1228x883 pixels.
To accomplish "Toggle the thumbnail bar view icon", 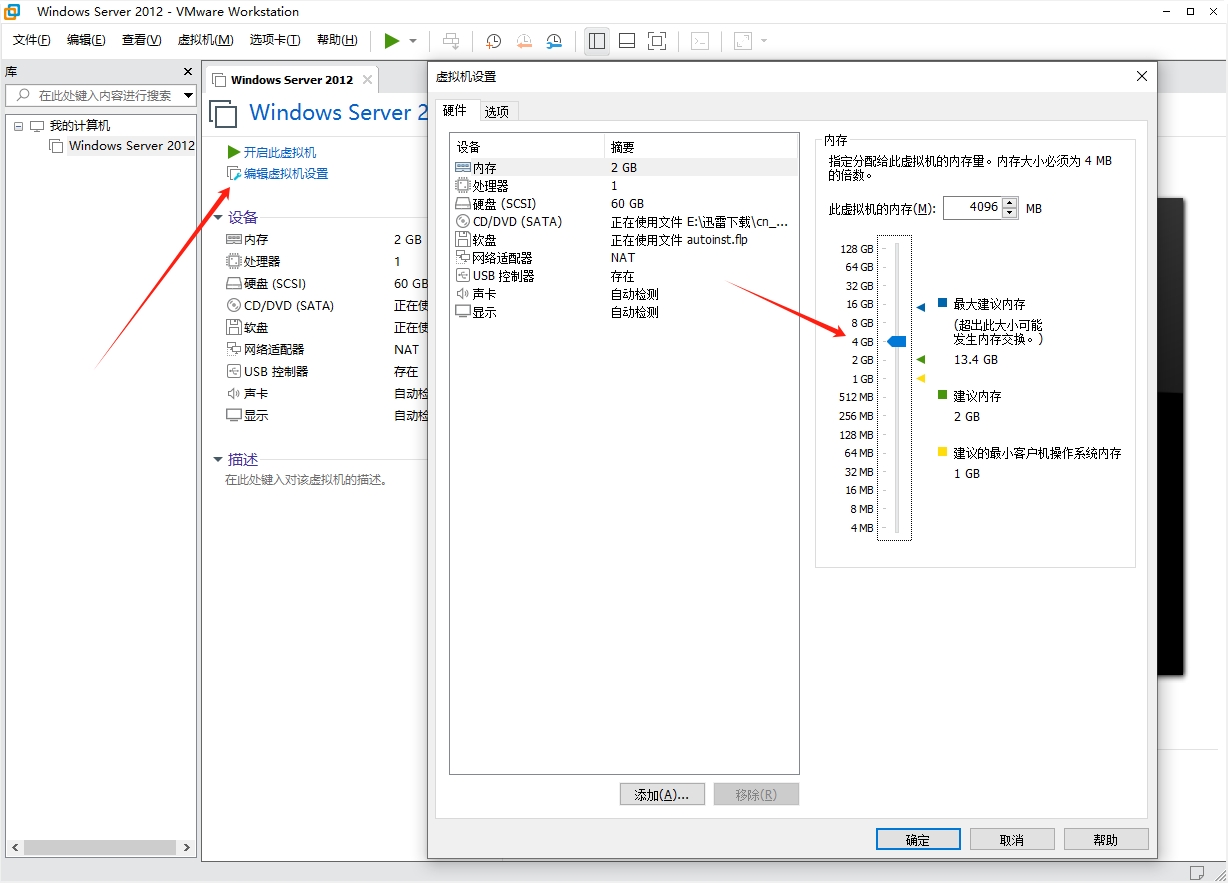I will (627, 41).
